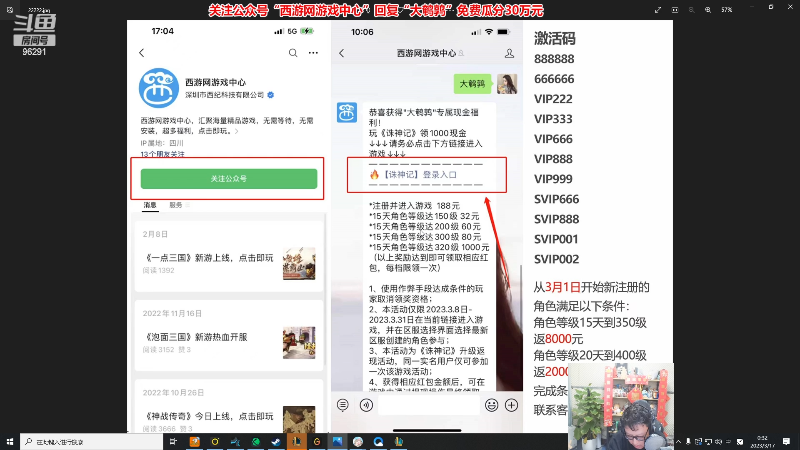Switch to the 服务 tab
Screen dimensions: 800x450
(x=176, y=205)
